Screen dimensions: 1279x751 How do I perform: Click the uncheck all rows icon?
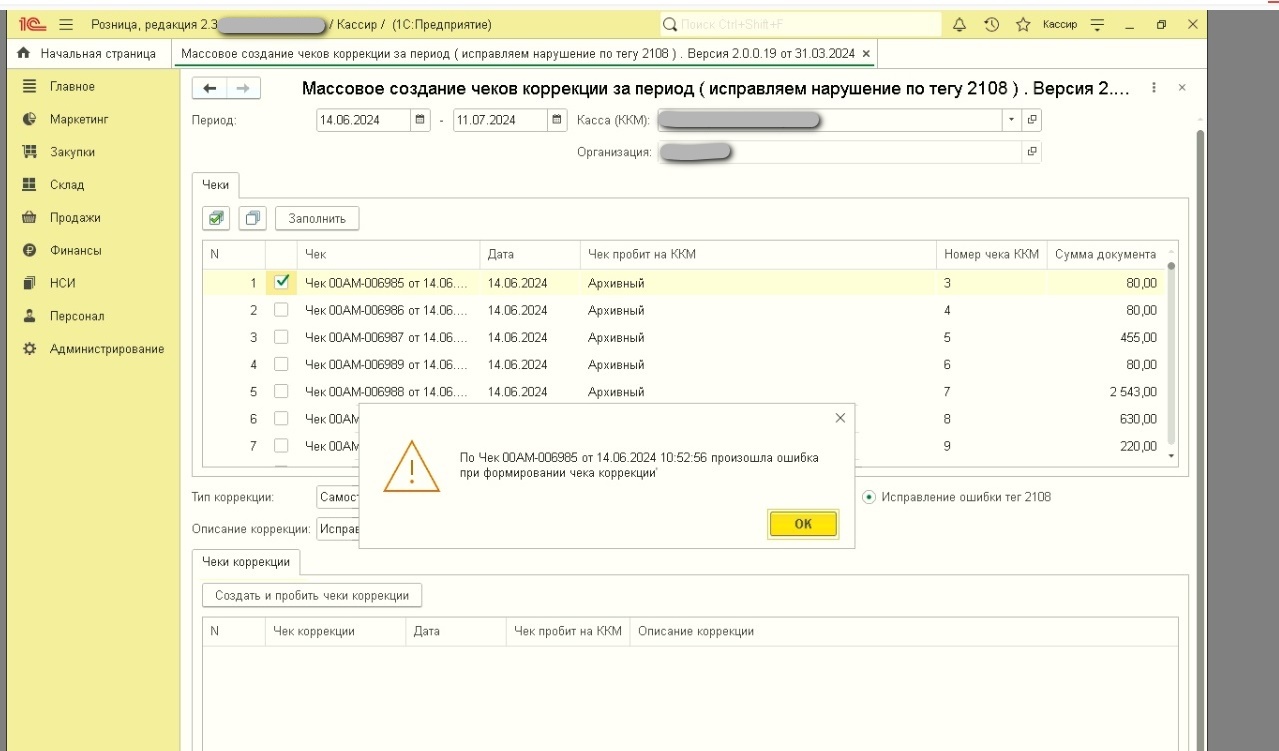251,217
